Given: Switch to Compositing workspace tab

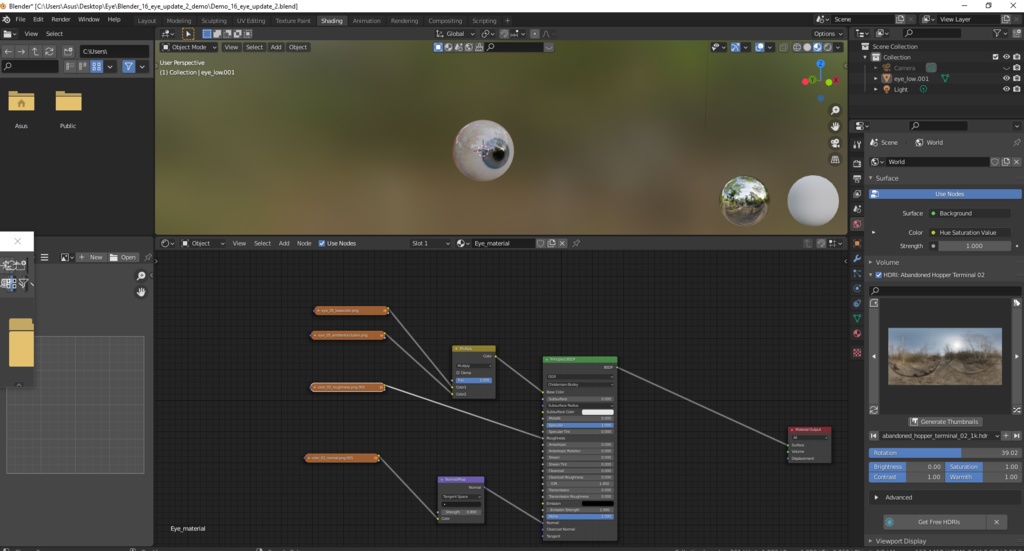Looking at the screenshot, I should click(x=445, y=21).
